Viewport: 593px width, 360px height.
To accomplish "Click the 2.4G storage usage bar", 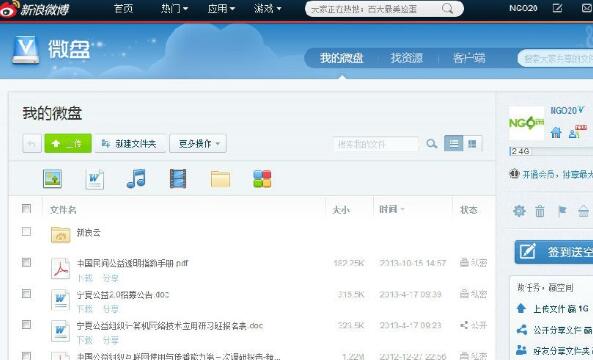I will [x=551, y=151].
